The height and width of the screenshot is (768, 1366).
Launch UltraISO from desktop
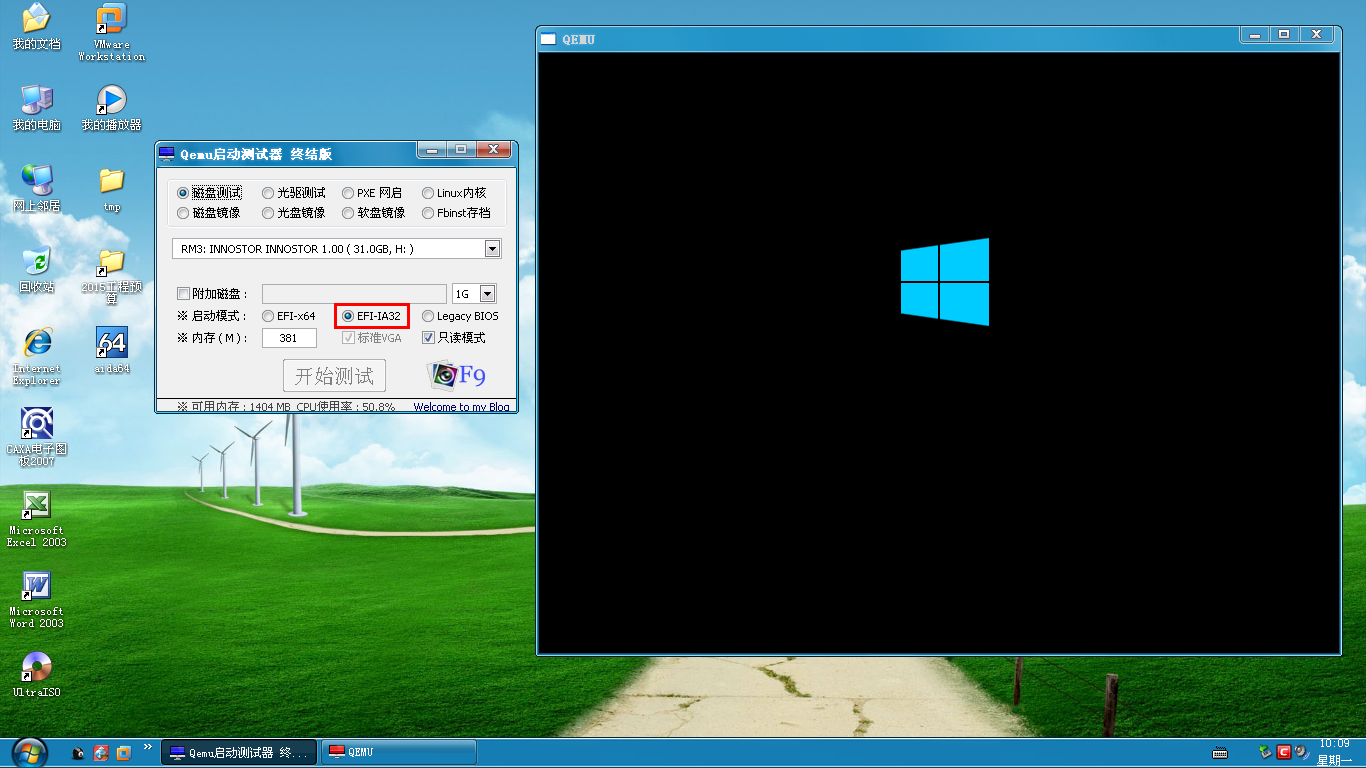point(36,674)
